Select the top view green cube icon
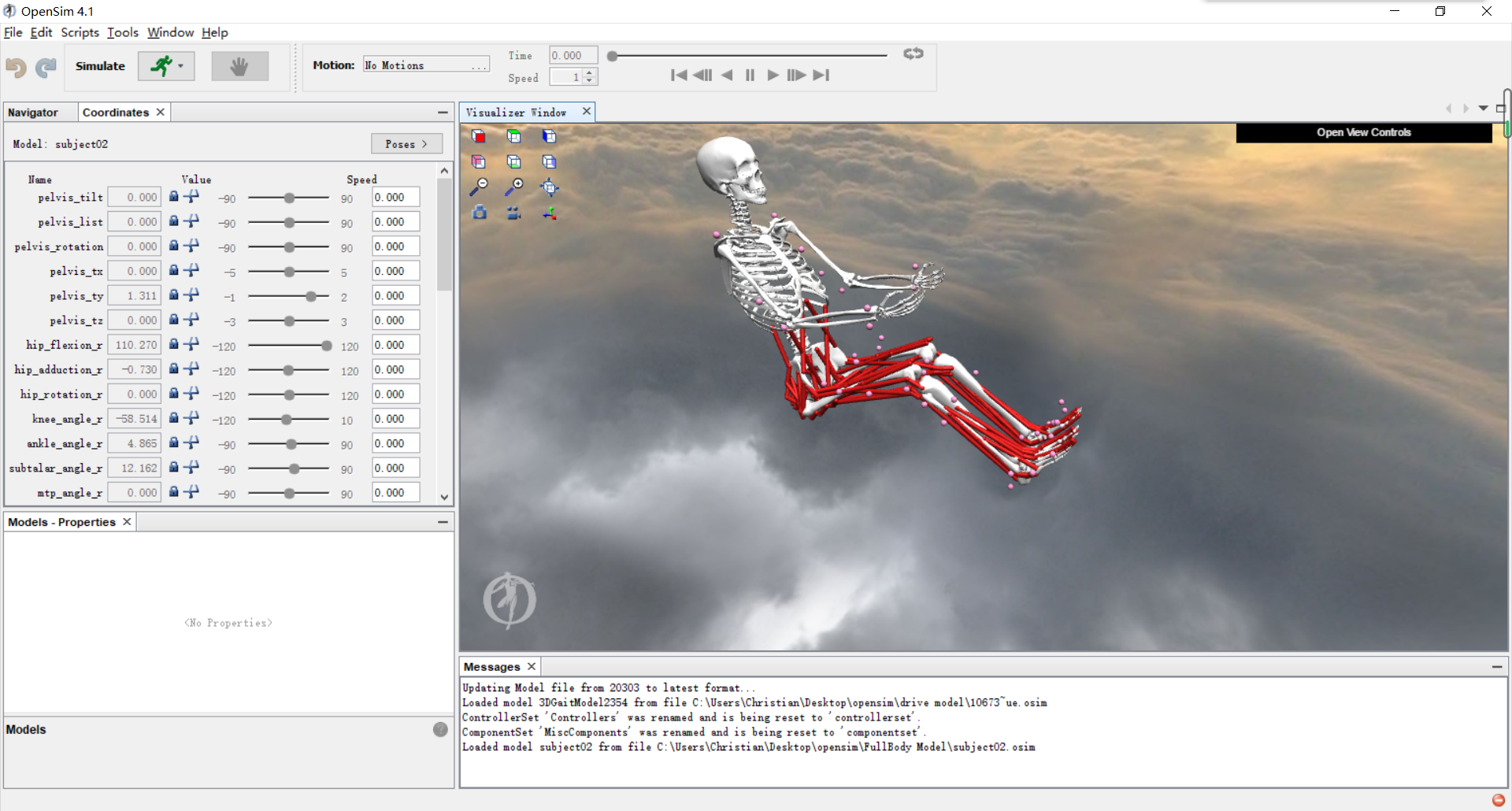 pyautogui.click(x=514, y=136)
